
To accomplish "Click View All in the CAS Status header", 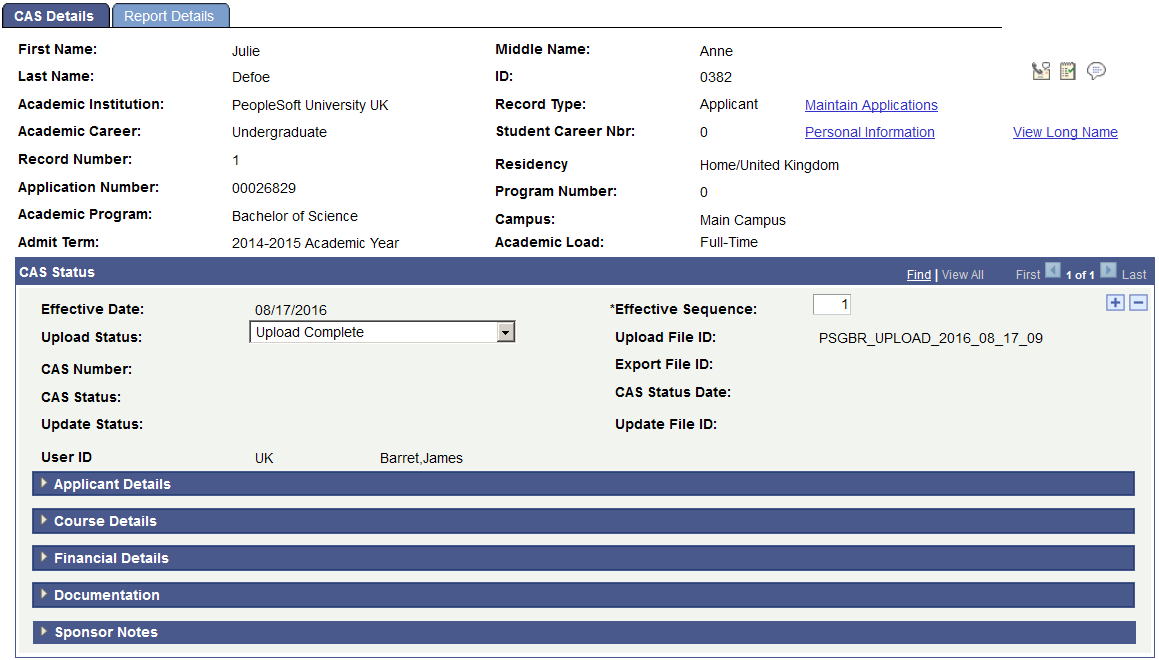I will click(x=962, y=274).
